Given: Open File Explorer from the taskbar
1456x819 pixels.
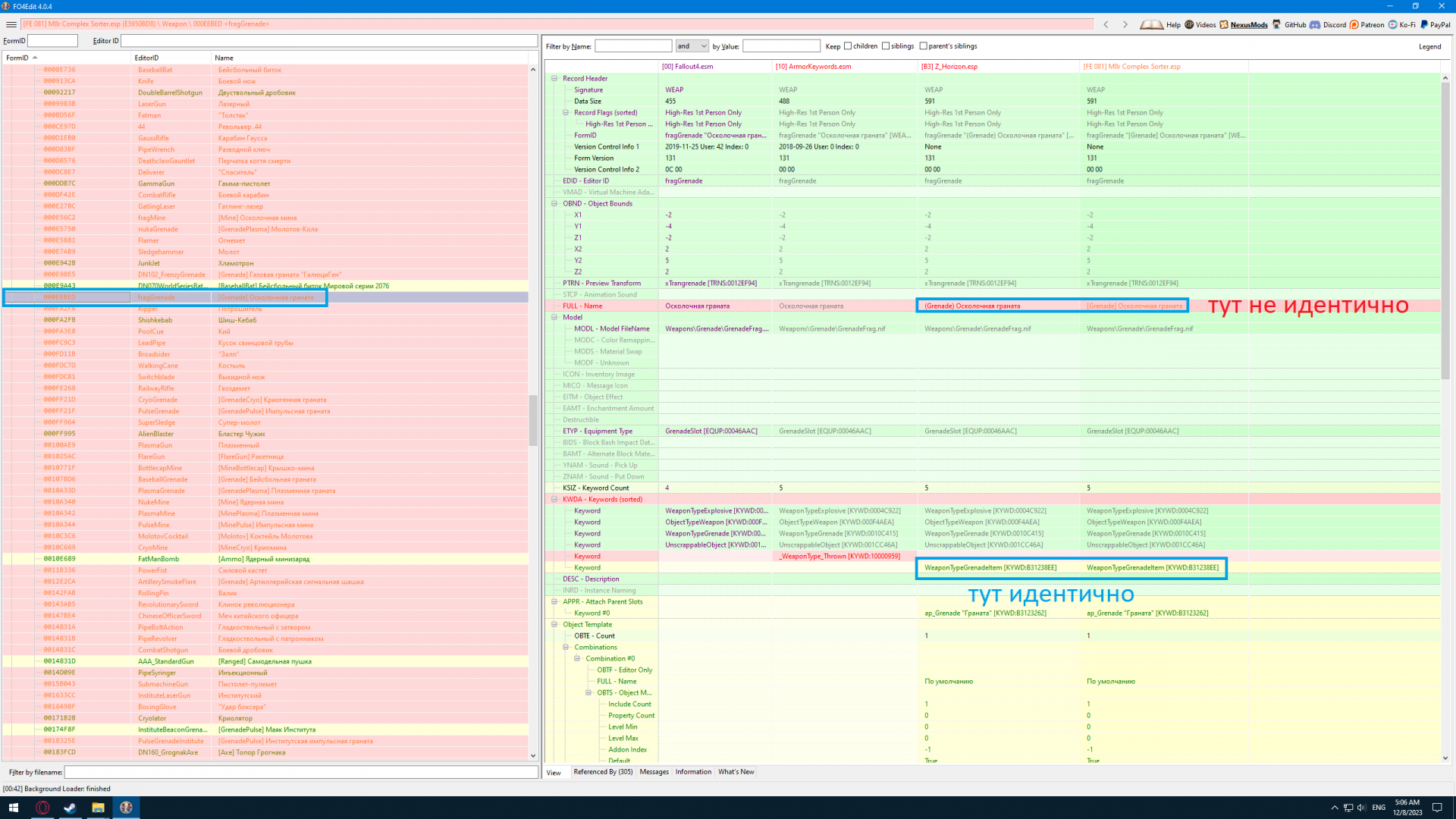Looking at the screenshot, I should pyautogui.click(x=98, y=808).
